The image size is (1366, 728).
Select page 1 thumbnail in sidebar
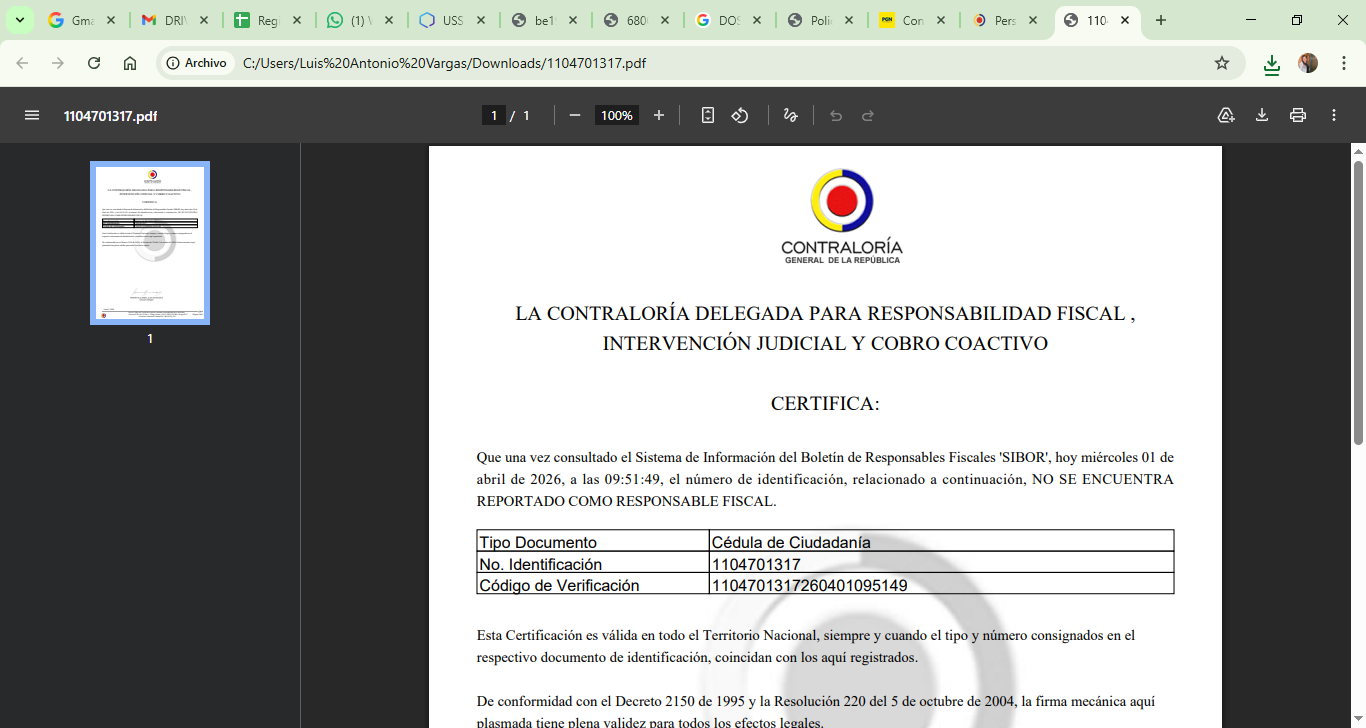click(150, 243)
